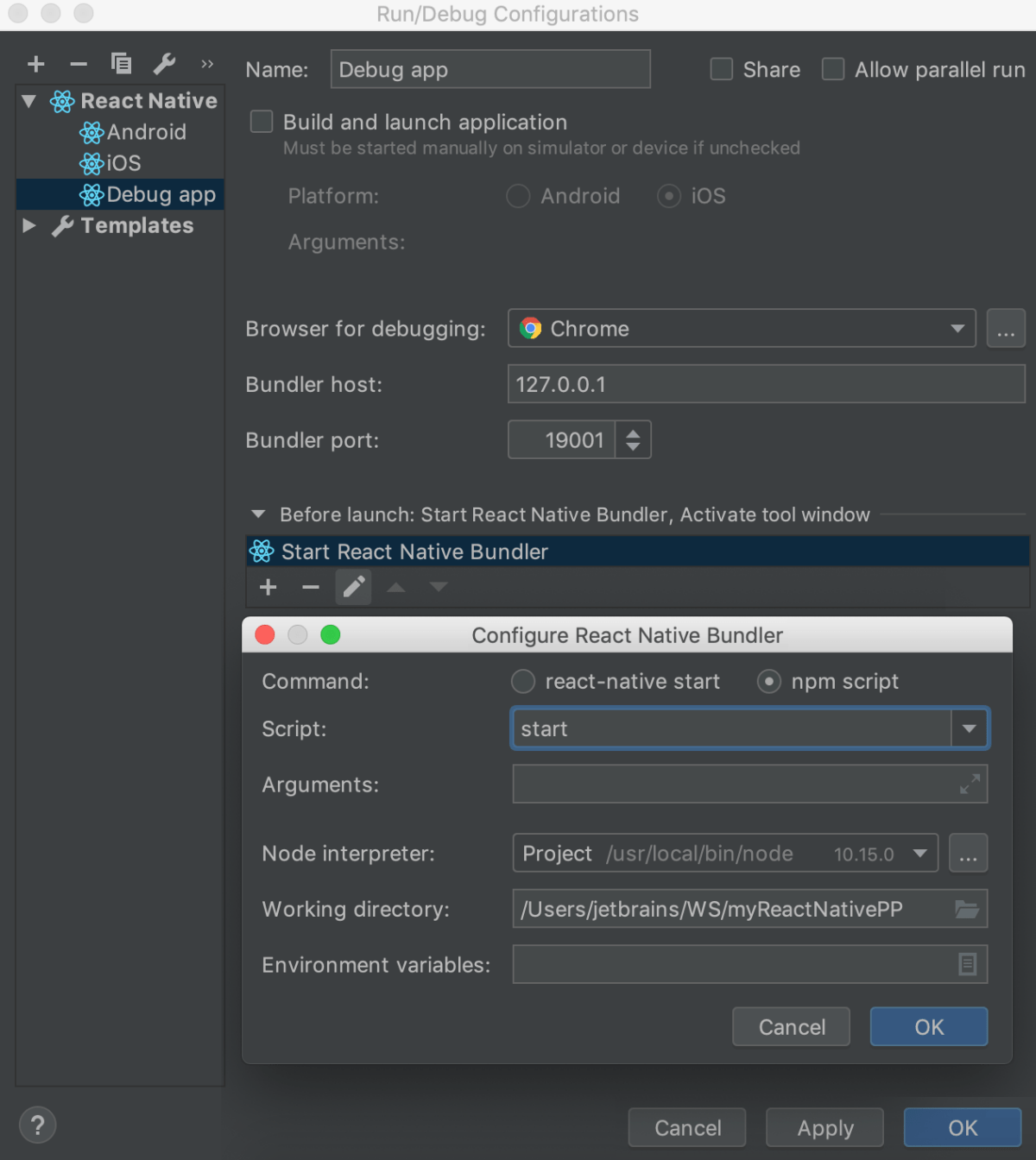Add a before-launch task with plus icon

(268, 587)
